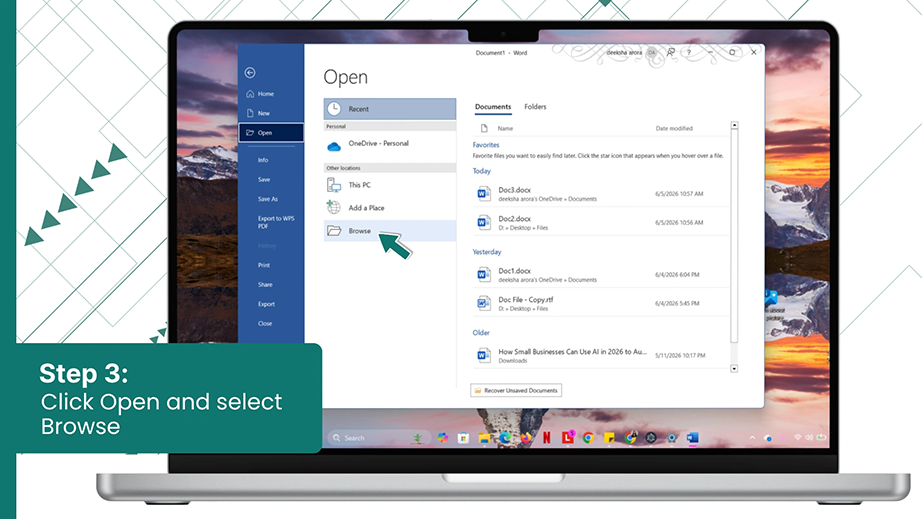Screen dimensions: 922x519
Task: Click the scrollbar down arrow
Action: [x=734, y=369]
